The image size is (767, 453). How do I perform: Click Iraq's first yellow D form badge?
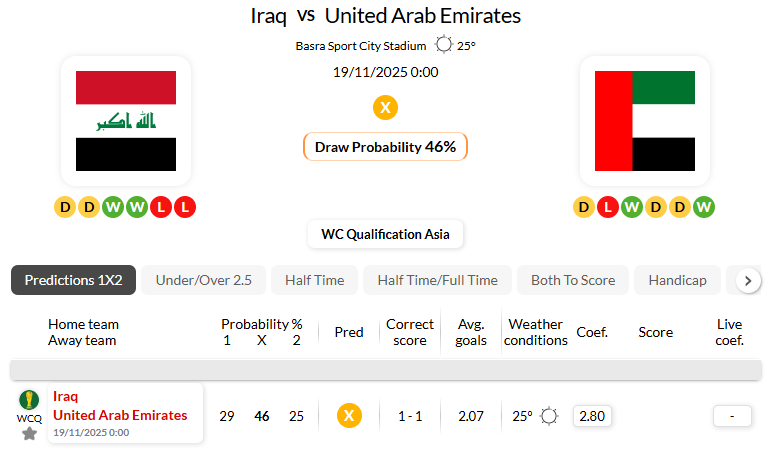click(x=65, y=207)
